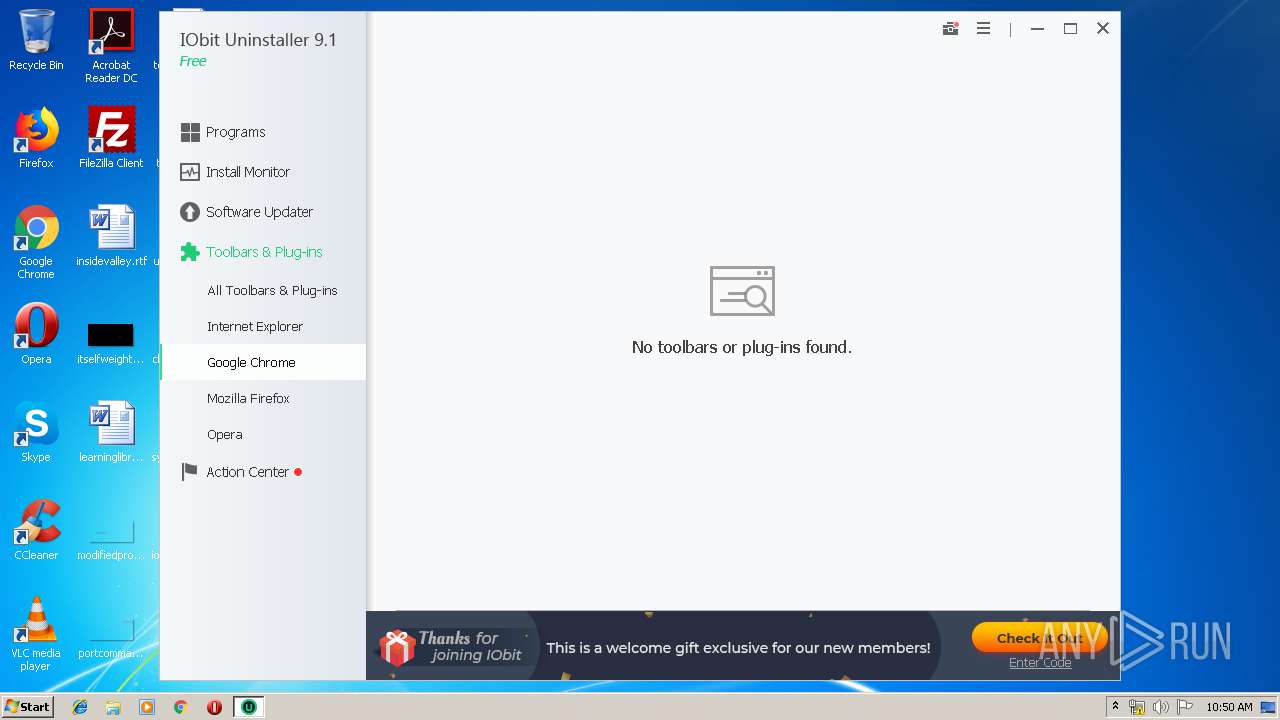Open VLC media player shortcut
This screenshot has width=1280, height=720.
point(36,634)
